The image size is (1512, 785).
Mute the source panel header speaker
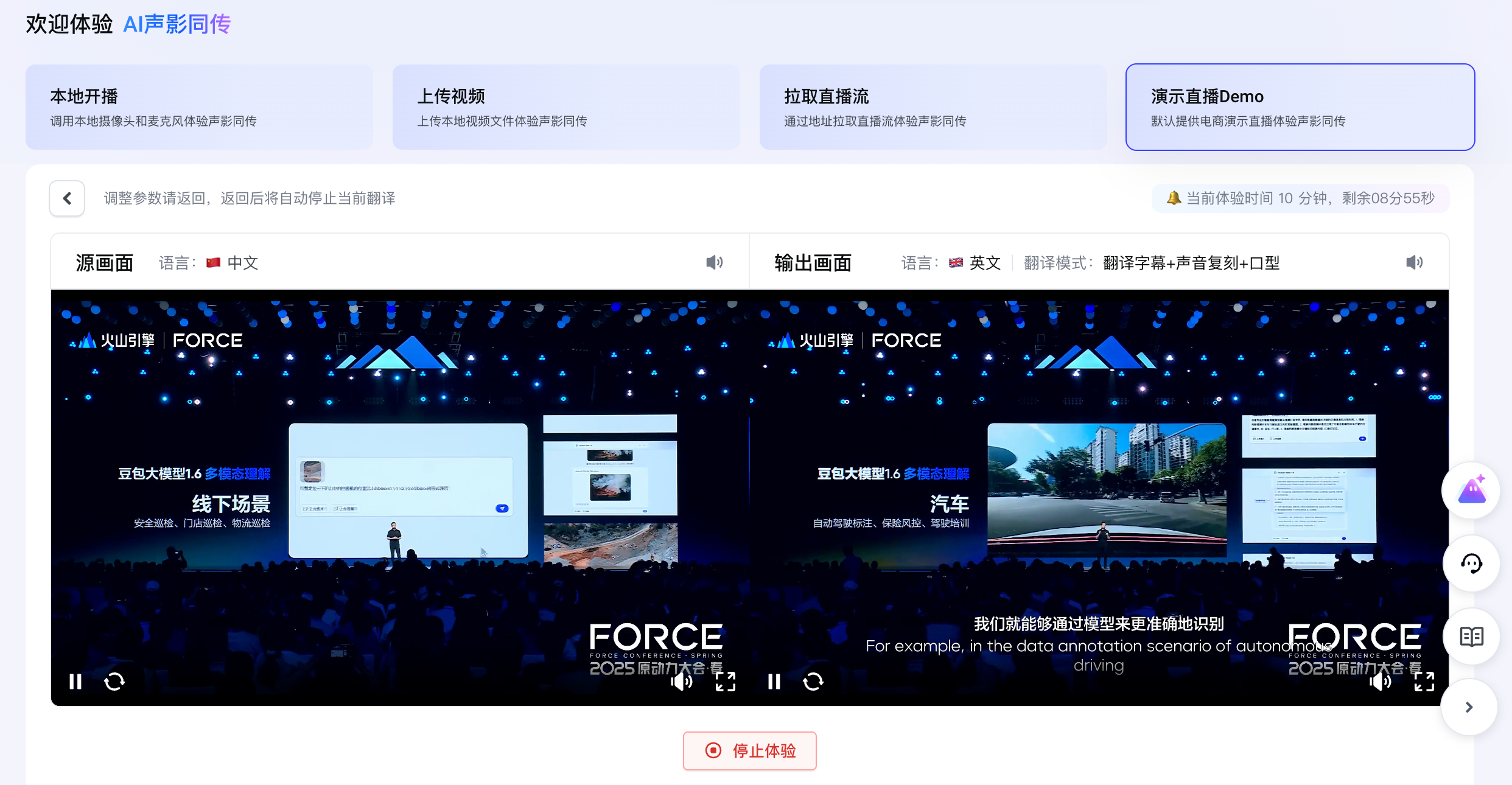715,262
